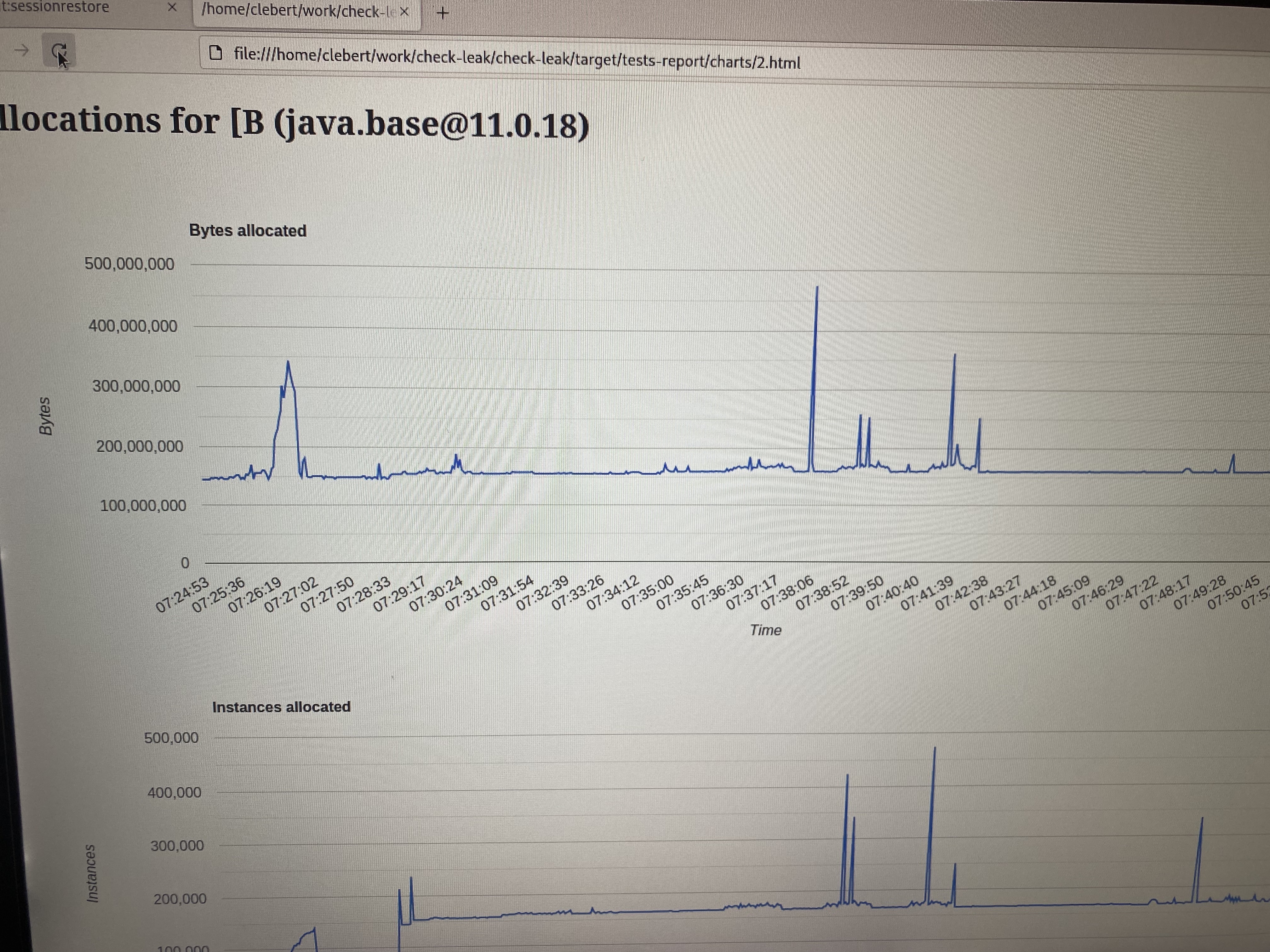The width and height of the screenshot is (1270, 952).
Task: Click the Instances allocated chart title
Action: coord(281,707)
